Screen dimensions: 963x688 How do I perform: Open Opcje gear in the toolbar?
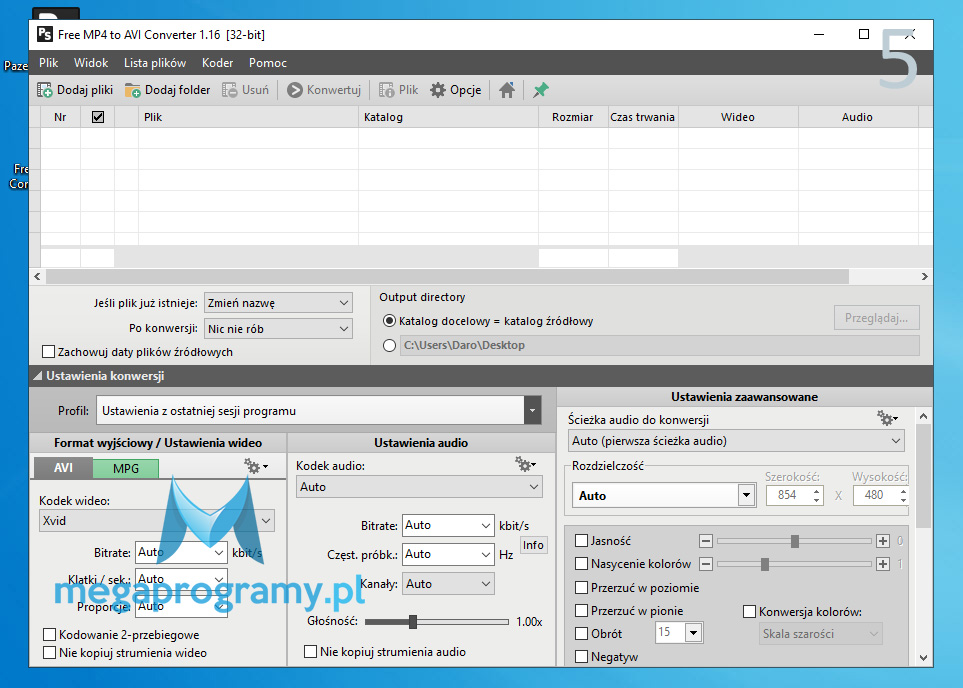(x=437, y=90)
